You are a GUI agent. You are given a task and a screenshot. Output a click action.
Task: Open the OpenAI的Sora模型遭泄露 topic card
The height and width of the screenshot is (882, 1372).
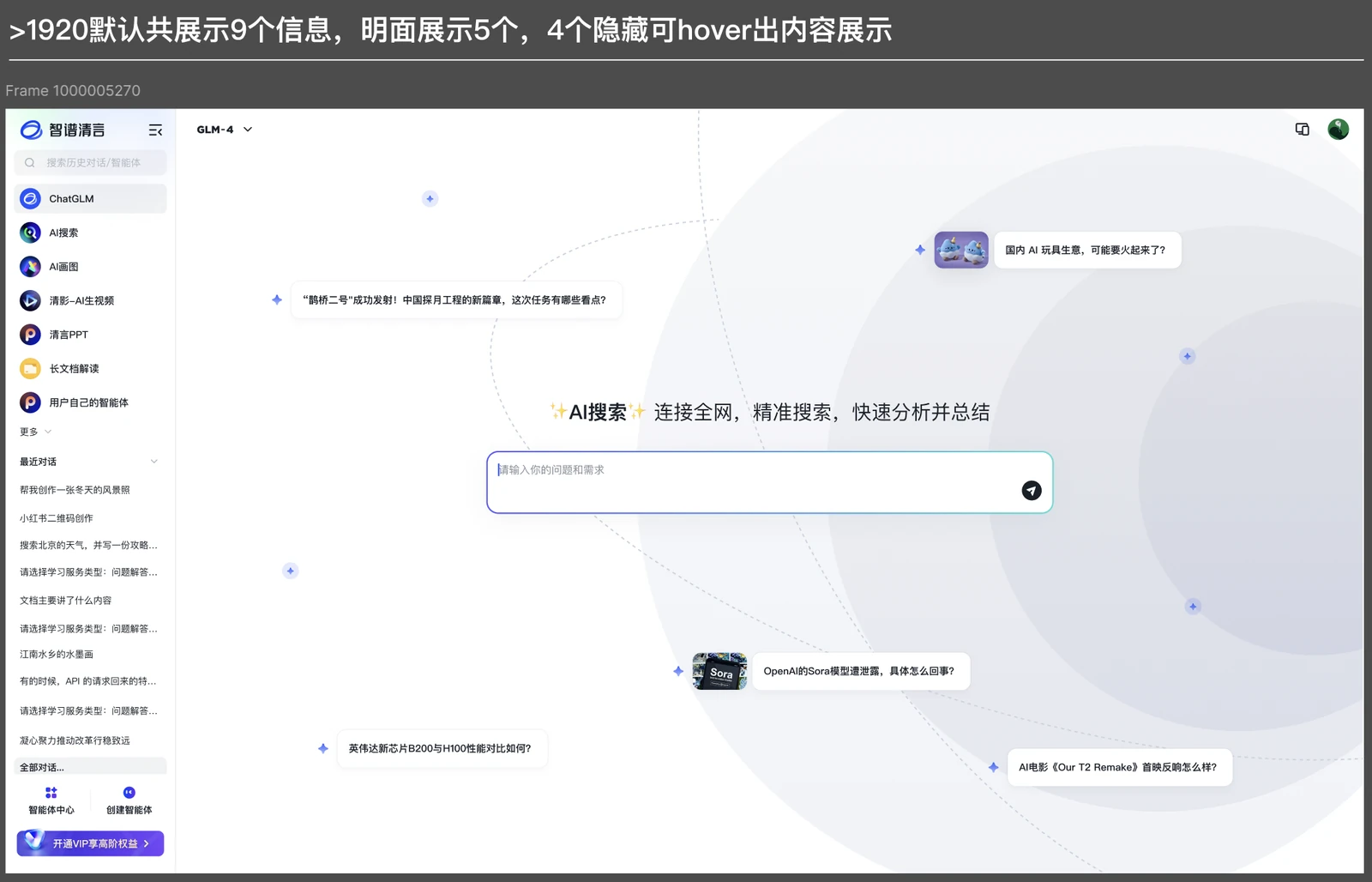tap(860, 671)
